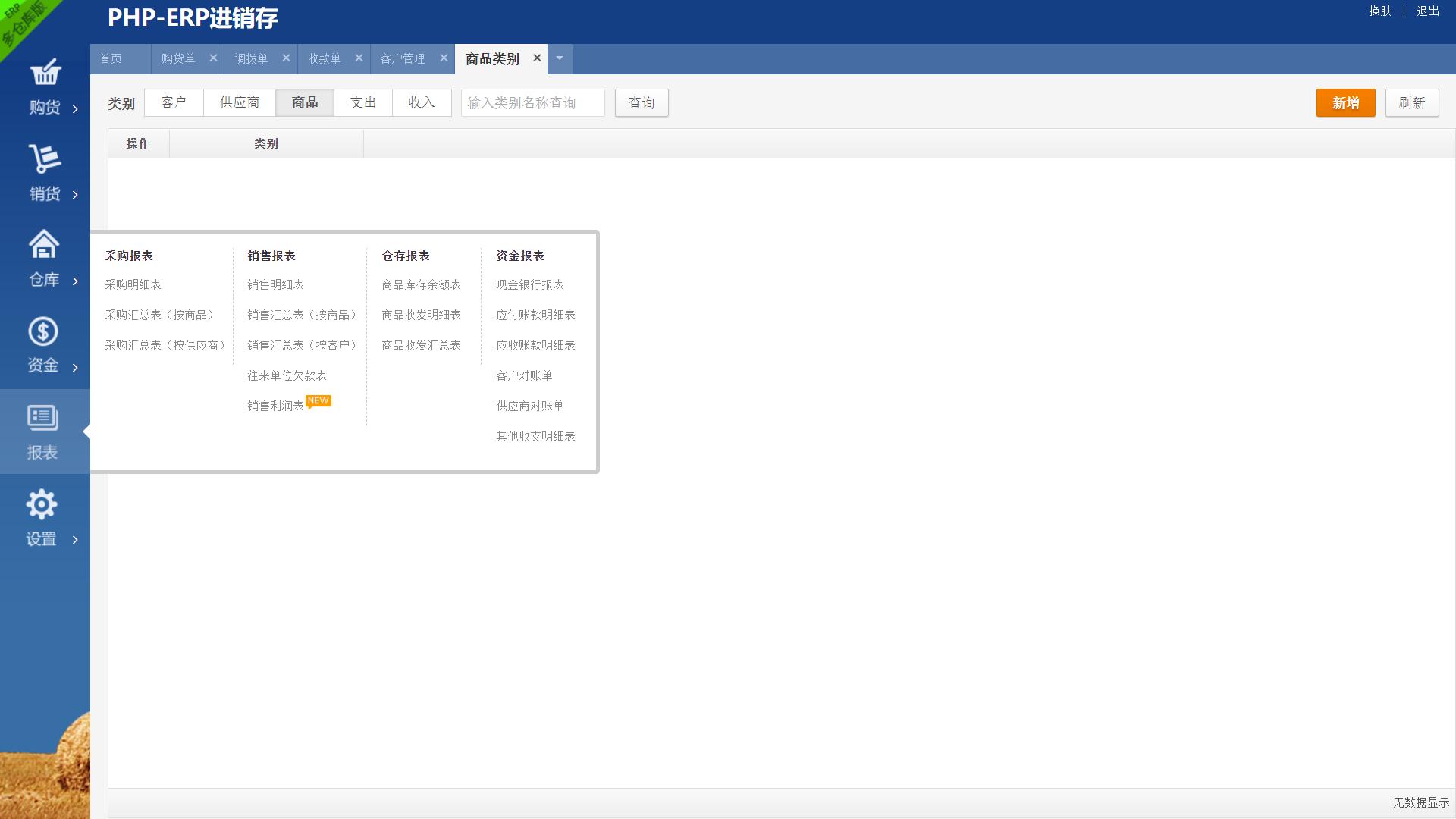The image size is (1456, 819).
Task: Go to the 首页 tab
Action: [112, 58]
